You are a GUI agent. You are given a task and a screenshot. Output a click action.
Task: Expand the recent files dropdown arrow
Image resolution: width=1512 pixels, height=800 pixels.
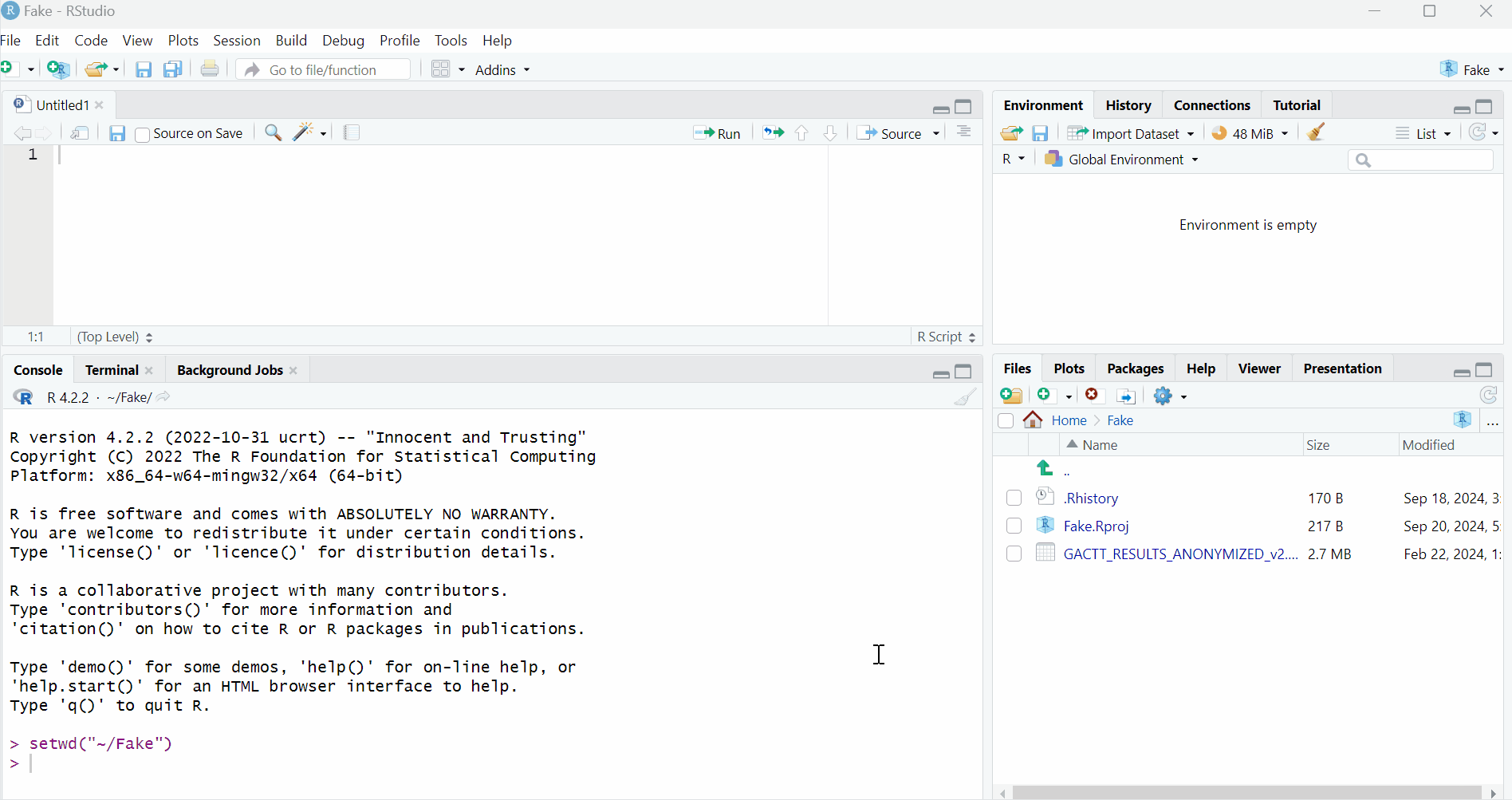click(x=116, y=69)
